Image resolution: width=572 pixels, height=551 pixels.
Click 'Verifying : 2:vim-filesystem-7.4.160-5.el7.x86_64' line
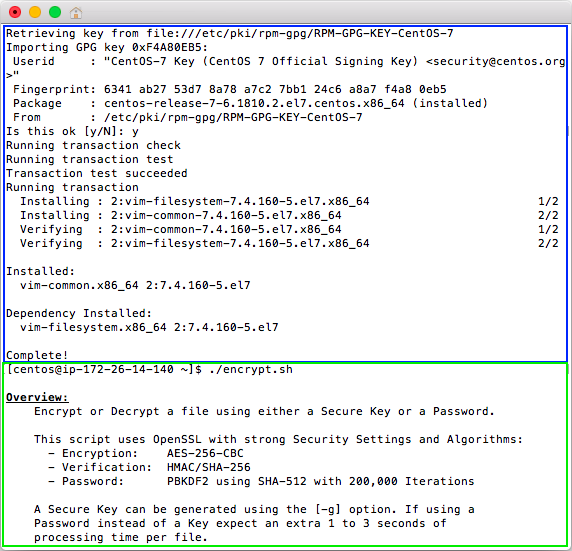click(195, 243)
